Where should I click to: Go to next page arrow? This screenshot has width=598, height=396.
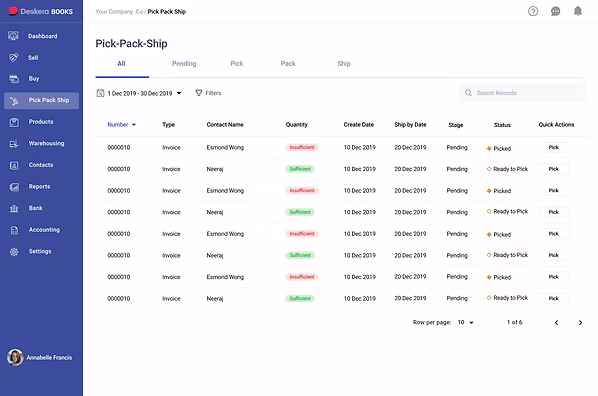pos(580,323)
